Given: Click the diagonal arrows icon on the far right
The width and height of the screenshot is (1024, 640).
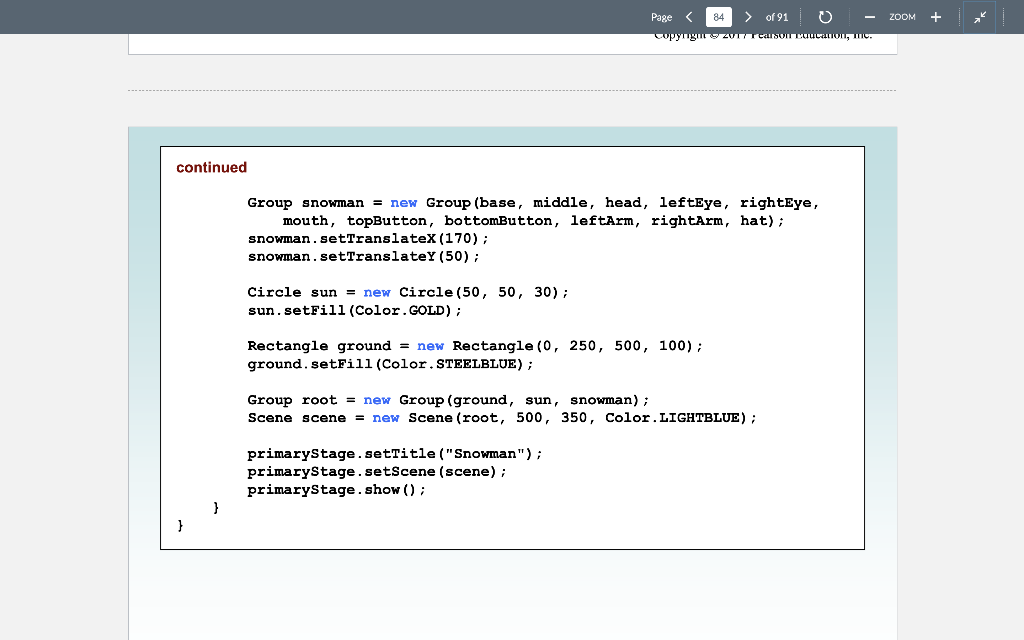Looking at the screenshot, I should click(x=979, y=17).
